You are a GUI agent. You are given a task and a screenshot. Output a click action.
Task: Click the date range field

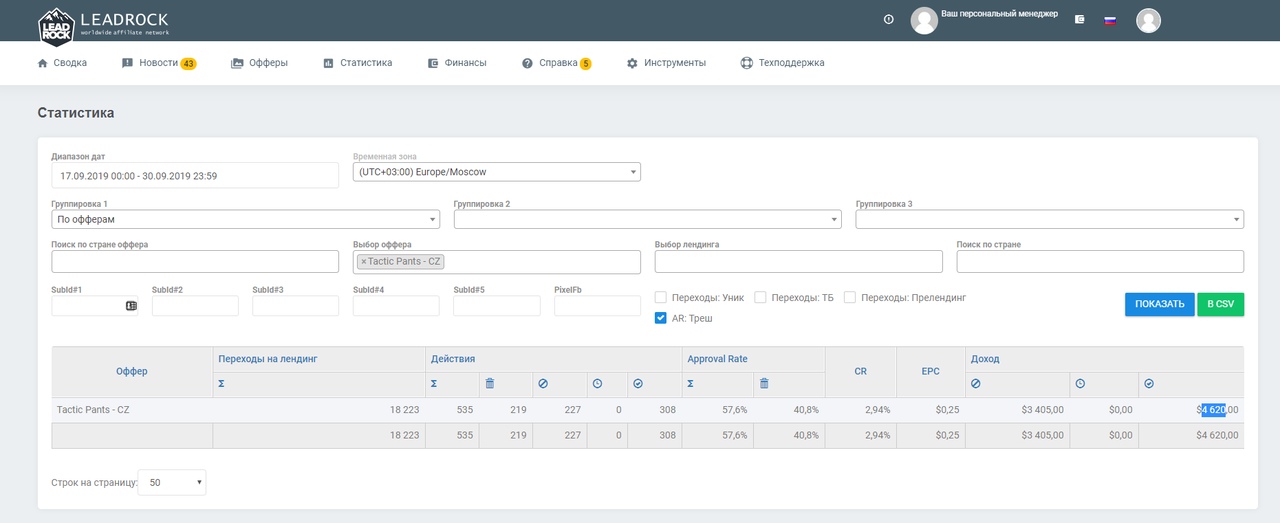click(x=196, y=175)
